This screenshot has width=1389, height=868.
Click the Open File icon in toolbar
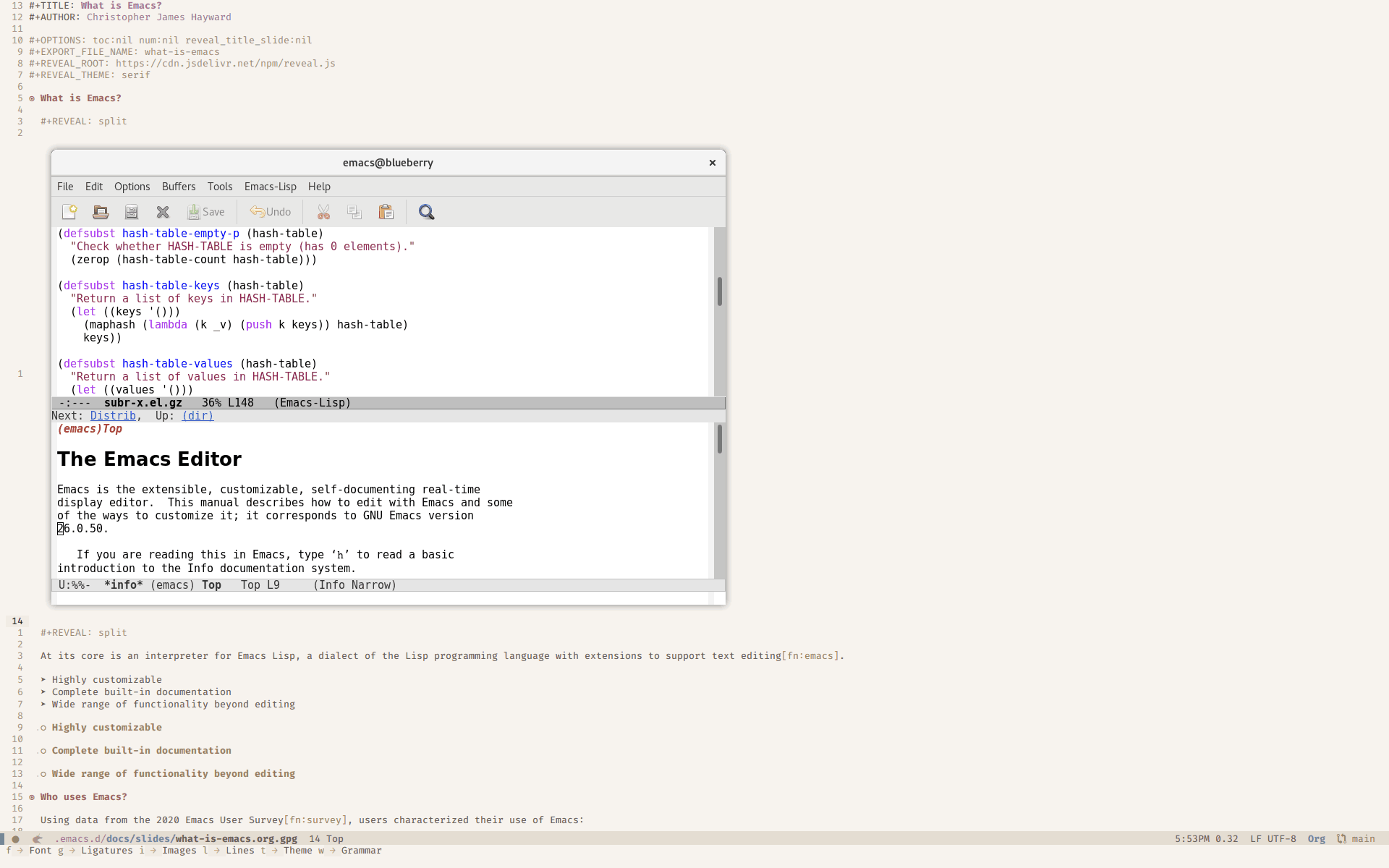pyautogui.click(x=100, y=212)
